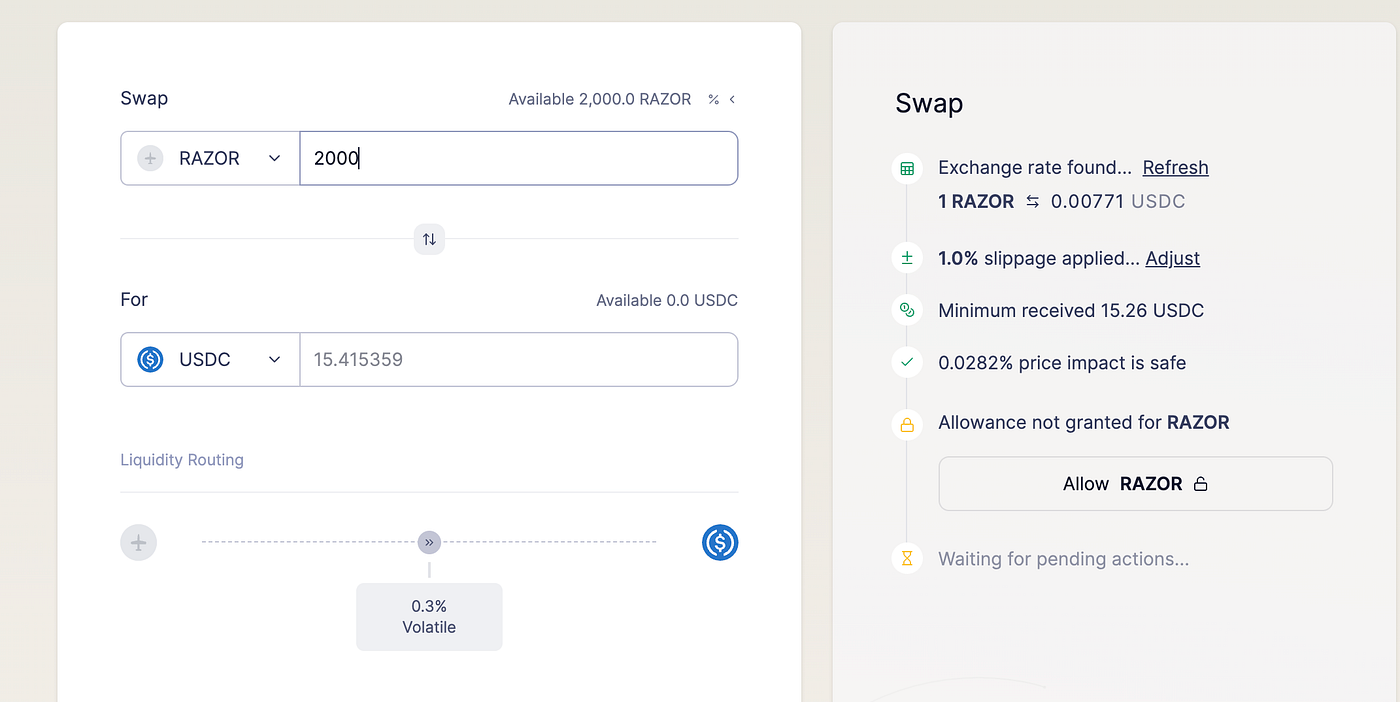Click the coins icon next to Minimum received
The width and height of the screenshot is (1400, 702).
click(x=907, y=310)
